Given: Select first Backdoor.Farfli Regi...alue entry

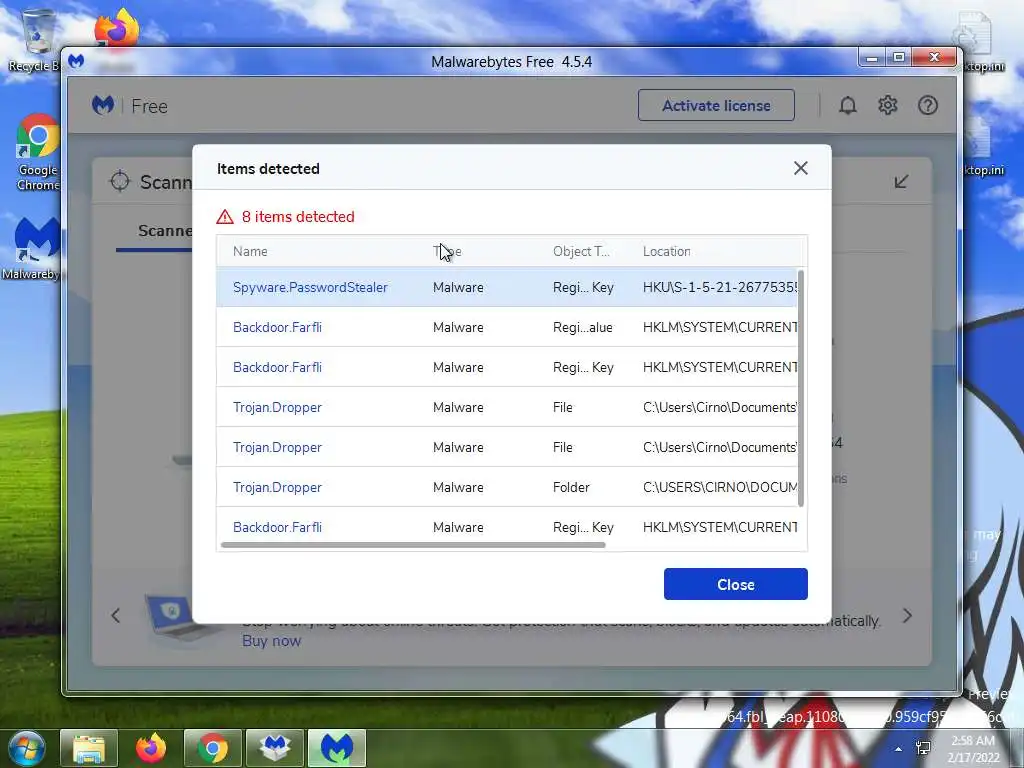Looking at the screenshot, I should pos(507,327).
